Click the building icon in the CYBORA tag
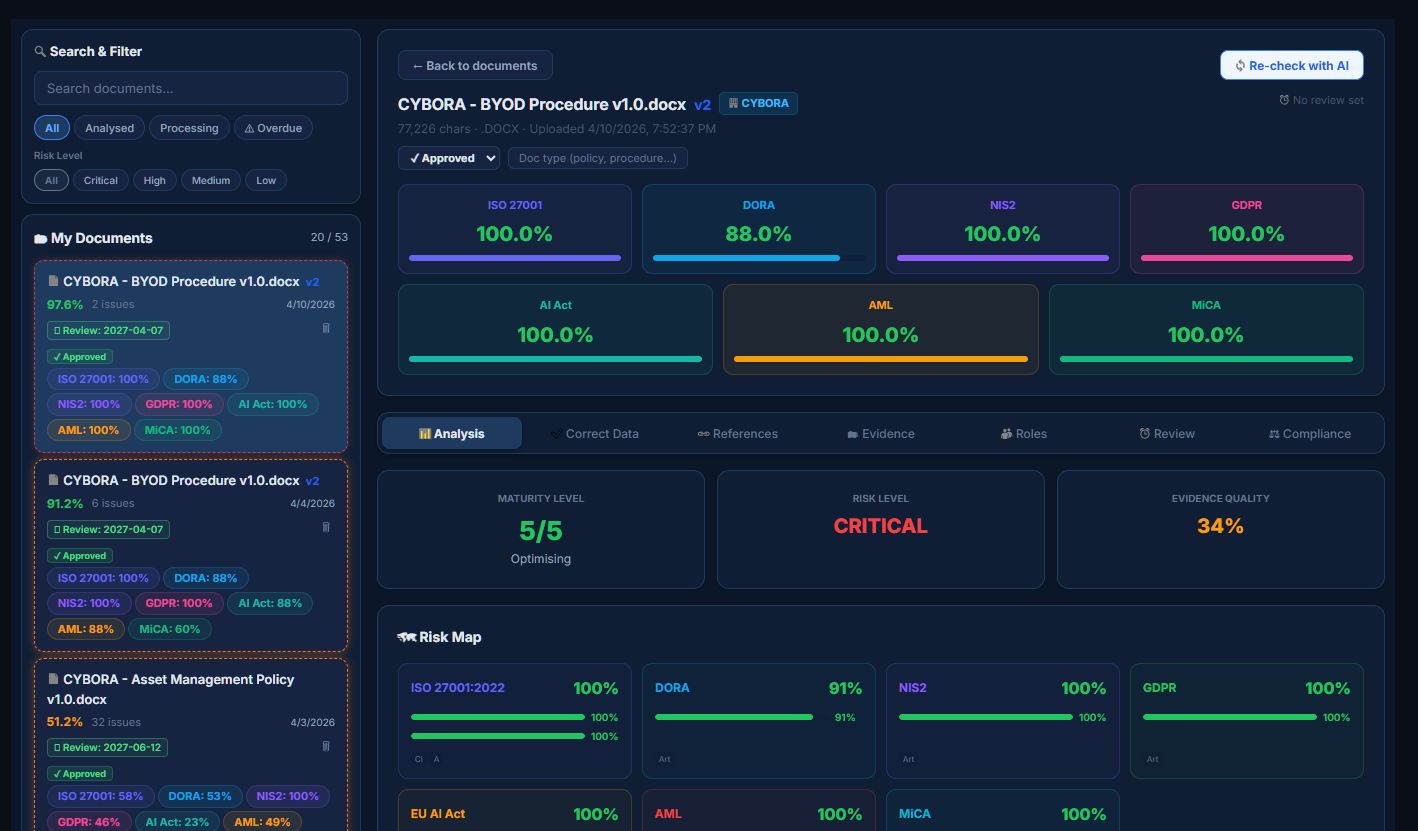 [733, 103]
